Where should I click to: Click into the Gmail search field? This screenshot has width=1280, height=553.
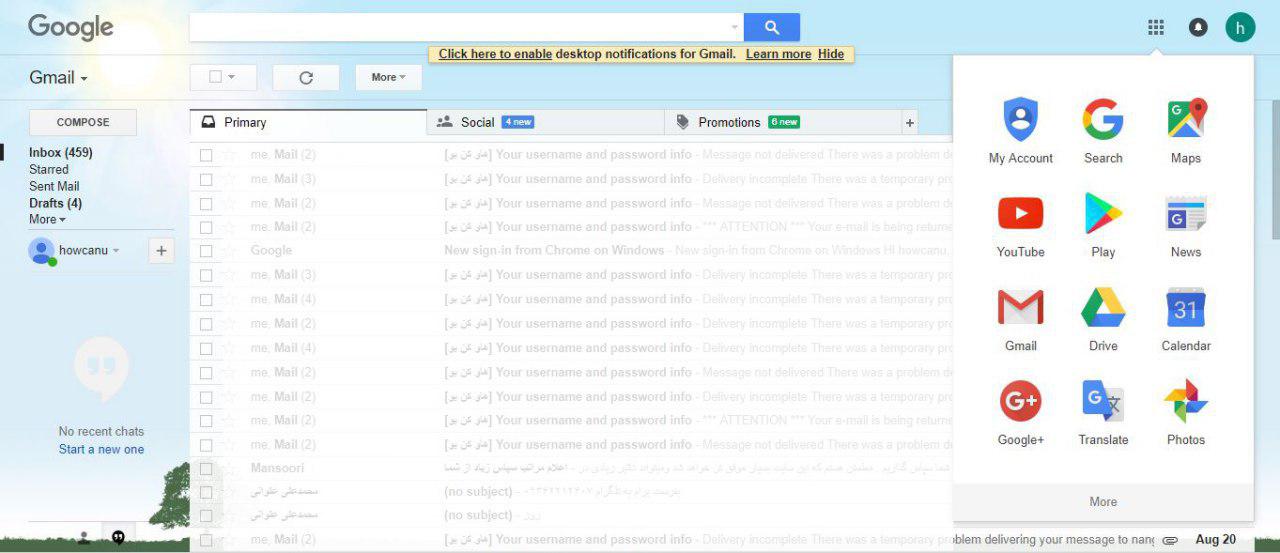coord(458,27)
